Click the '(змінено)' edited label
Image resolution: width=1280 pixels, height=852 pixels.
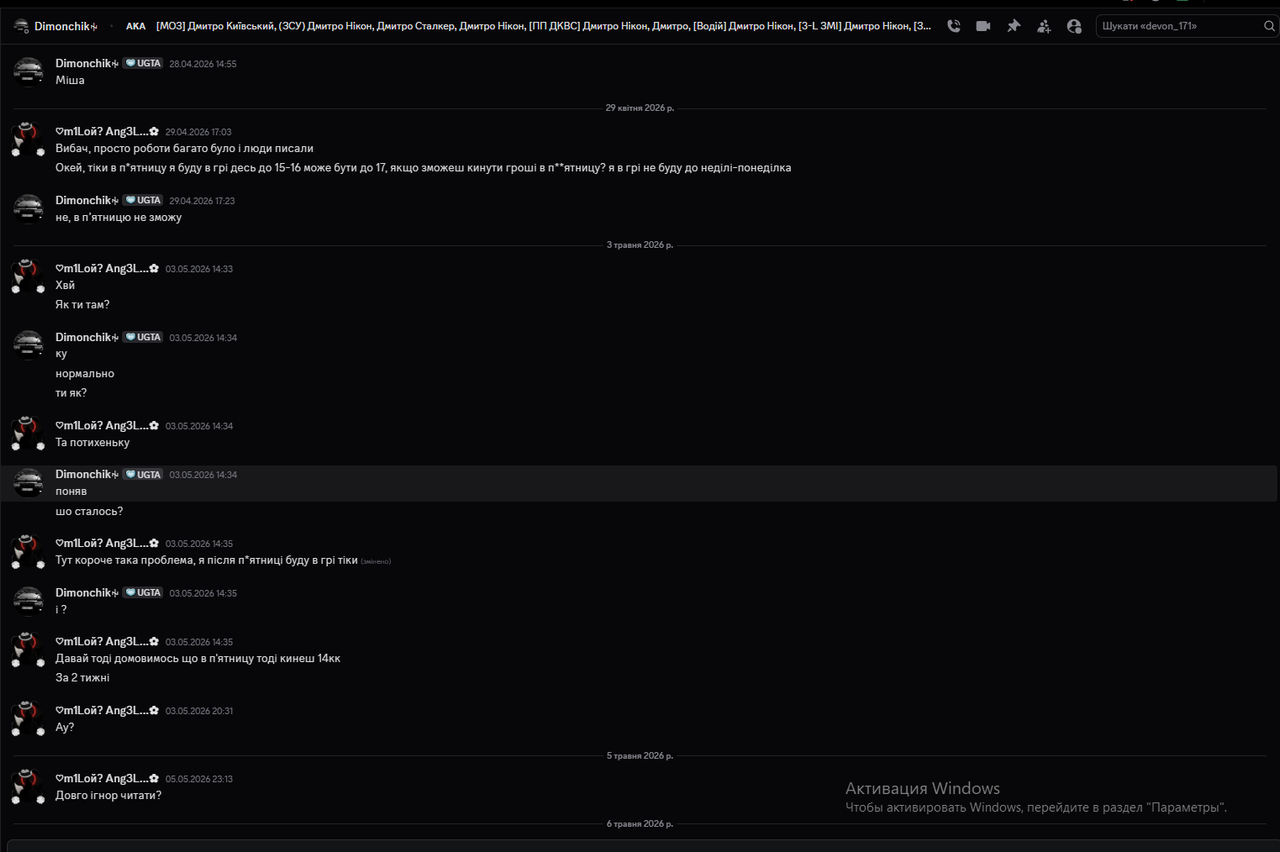point(376,561)
